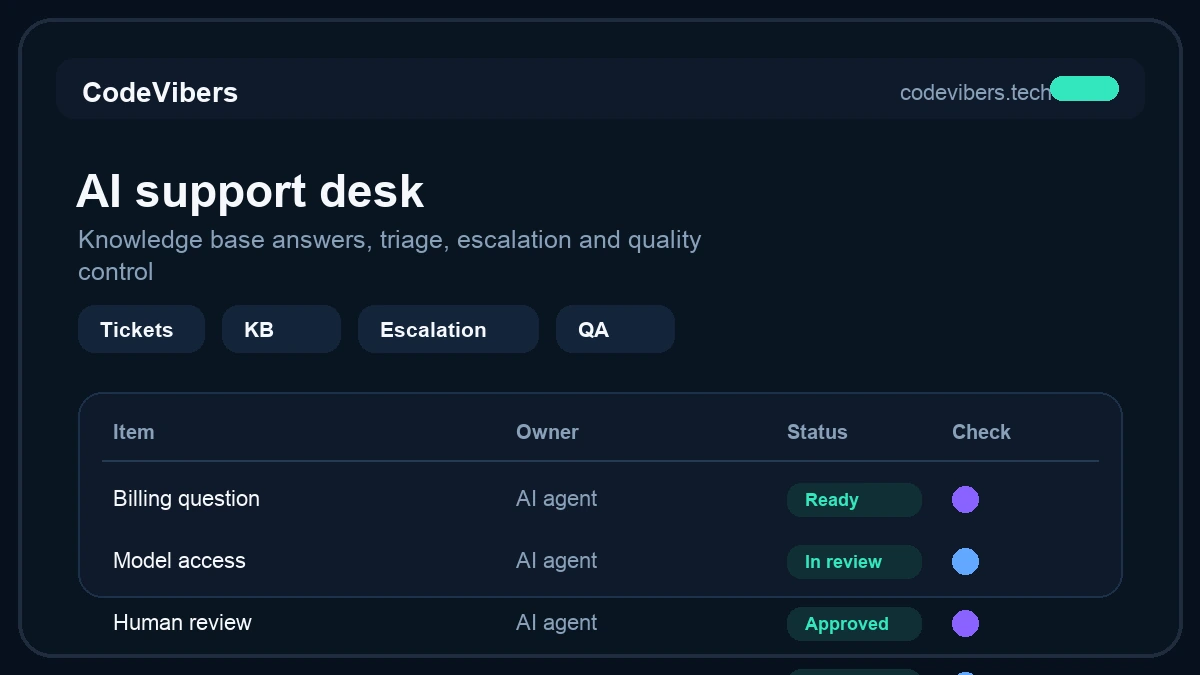The width and height of the screenshot is (1200, 675).
Task: Select the Tickets tab
Action: [141, 329]
